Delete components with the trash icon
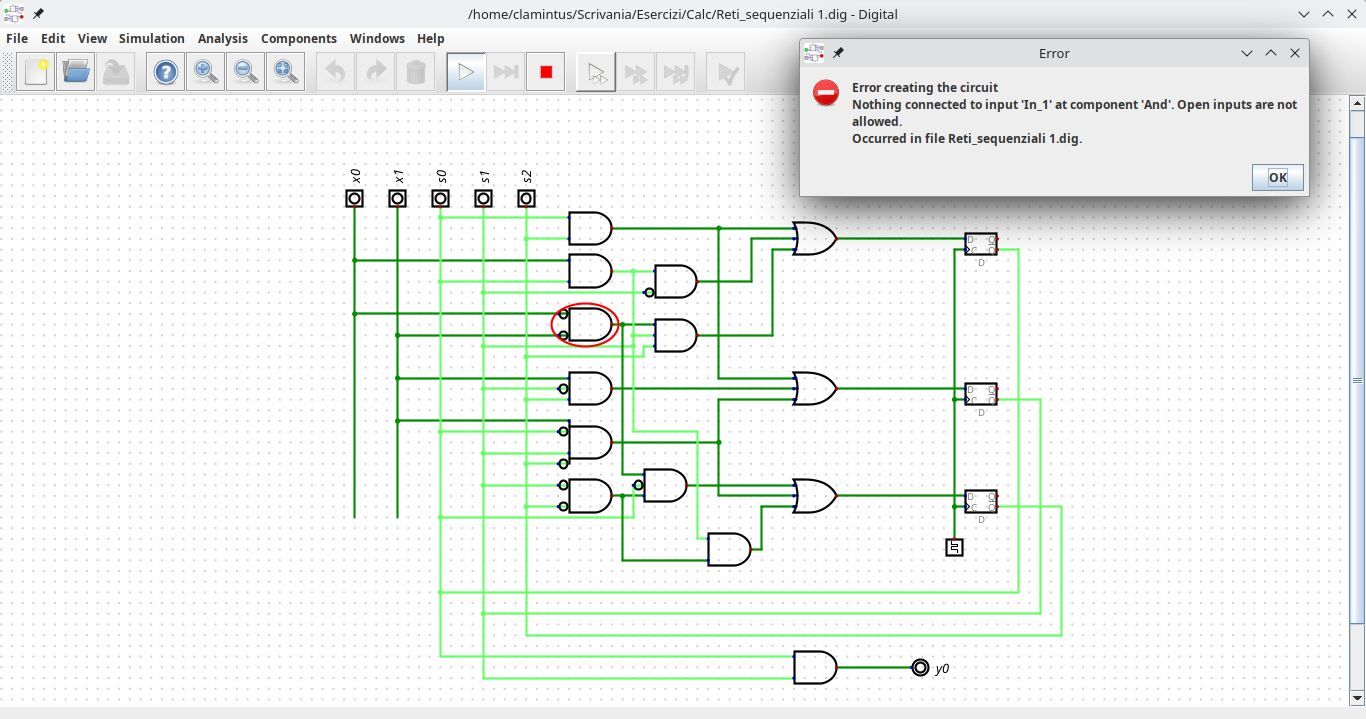The height and width of the screenshot is (719, 1366). point(415,71)
